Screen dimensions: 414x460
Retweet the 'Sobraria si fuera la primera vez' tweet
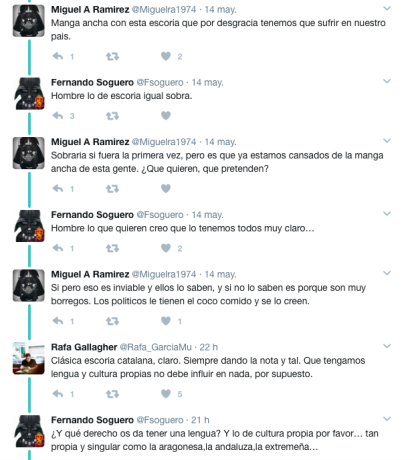pyautogui.click(x=112, y=189)
